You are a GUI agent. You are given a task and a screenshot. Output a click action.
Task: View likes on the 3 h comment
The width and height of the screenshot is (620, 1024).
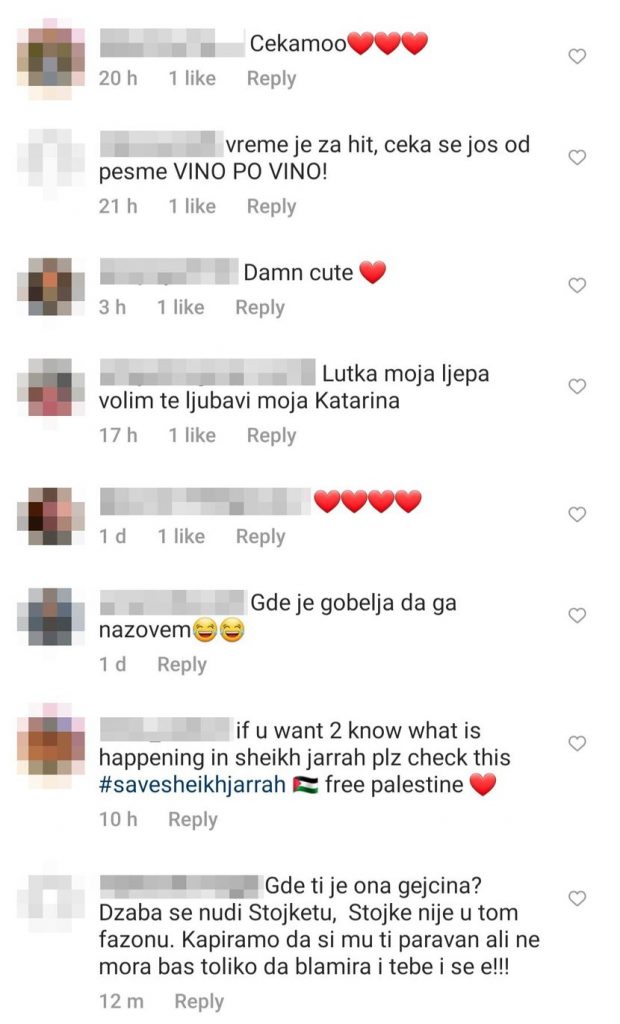(181, 308)
